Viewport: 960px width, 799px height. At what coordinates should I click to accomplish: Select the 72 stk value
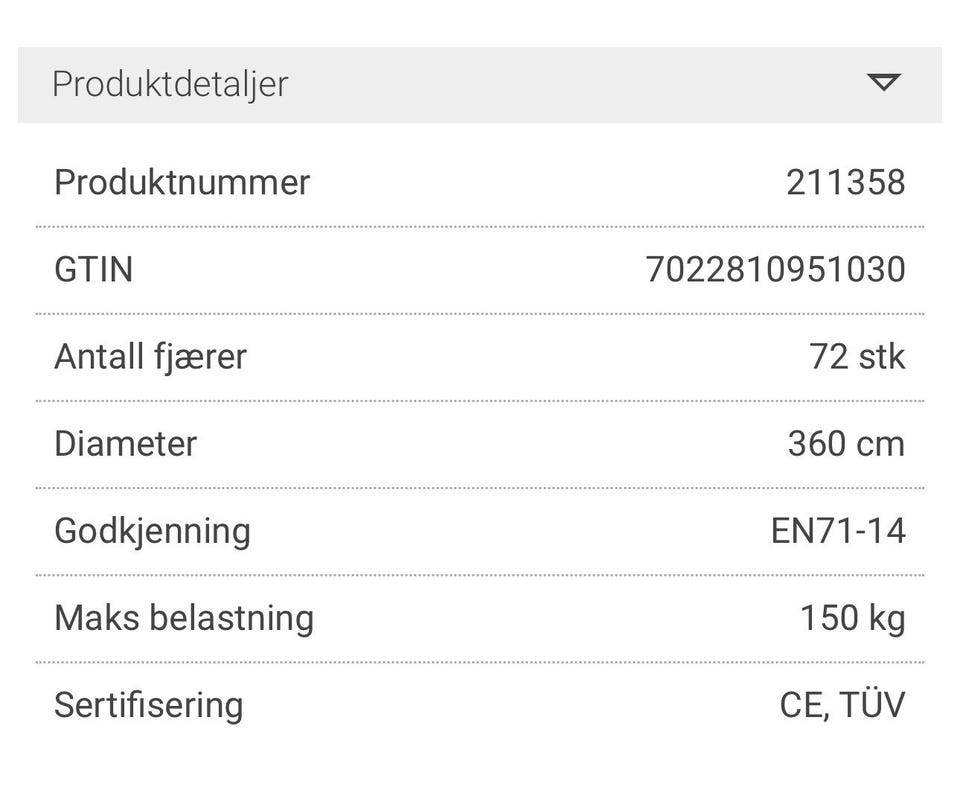click(x=857, y=357)
